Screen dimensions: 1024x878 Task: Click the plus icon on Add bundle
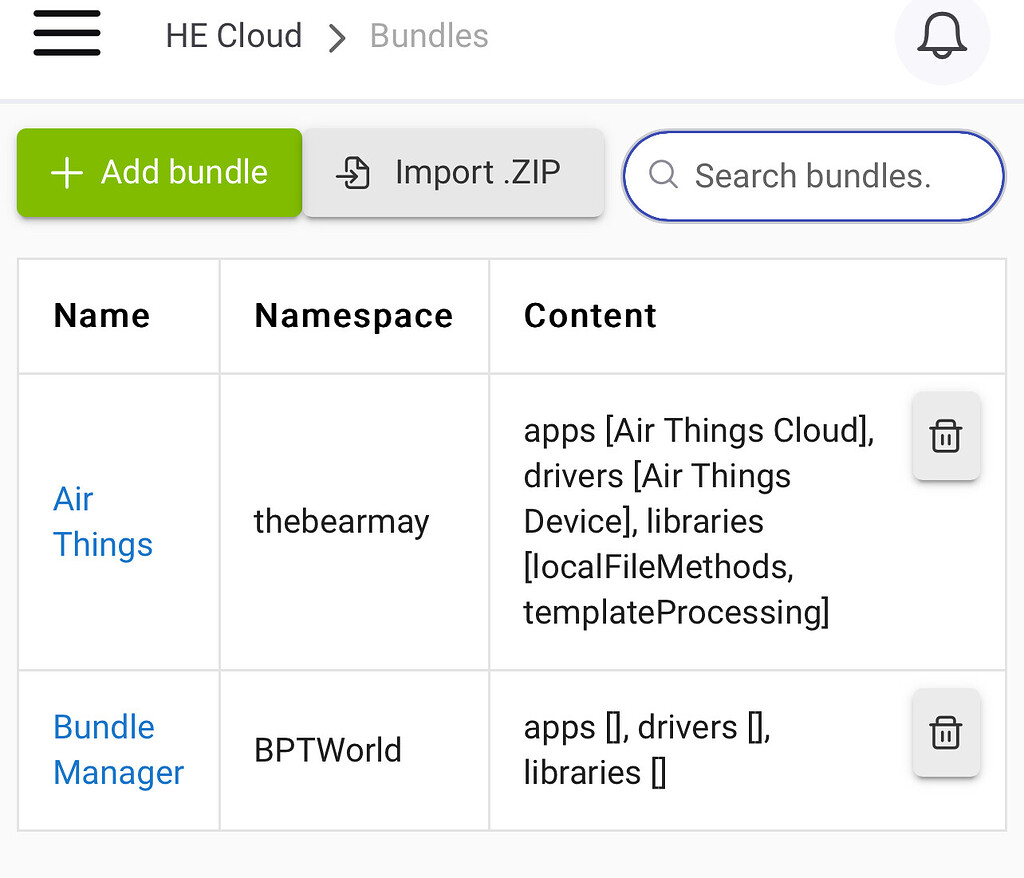coord(66,172)
